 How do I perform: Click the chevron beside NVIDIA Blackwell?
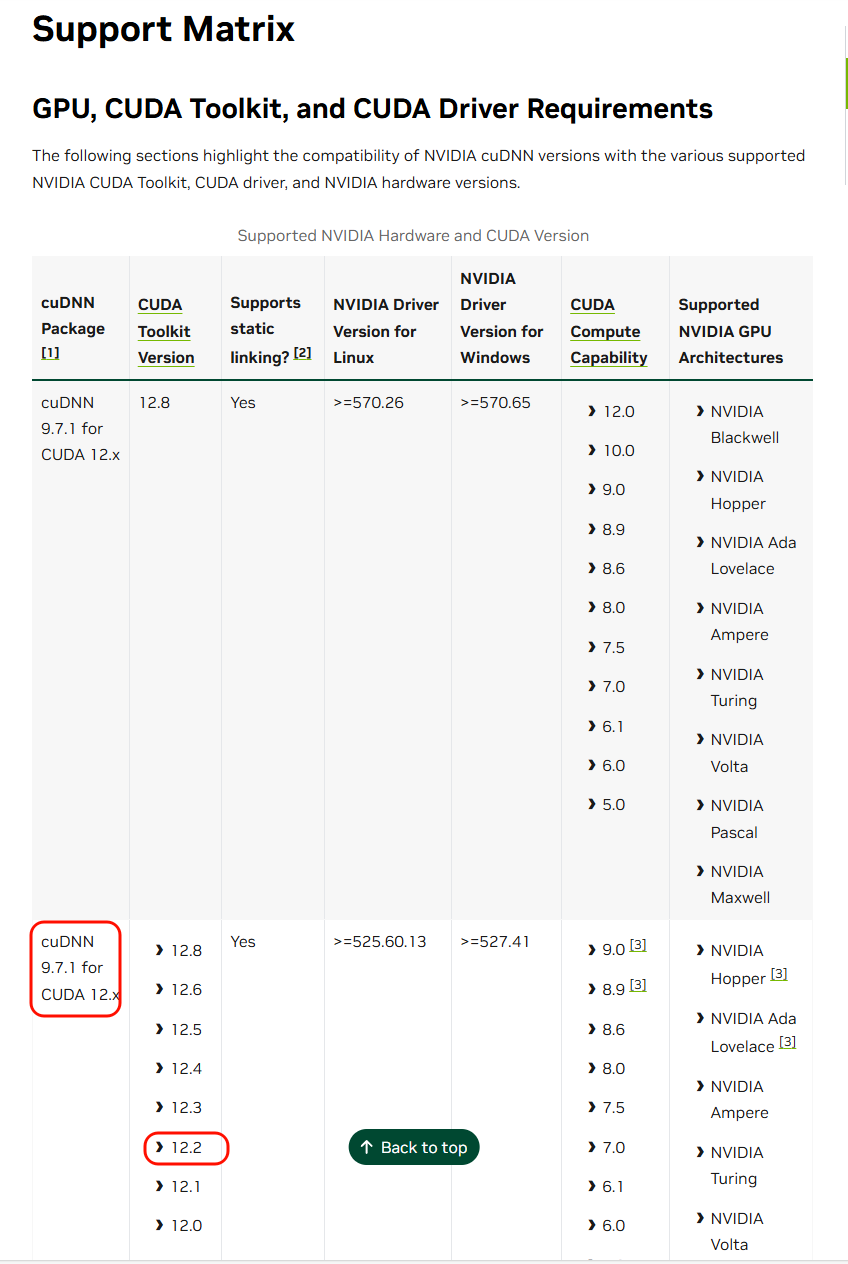(x=700, y=411)
